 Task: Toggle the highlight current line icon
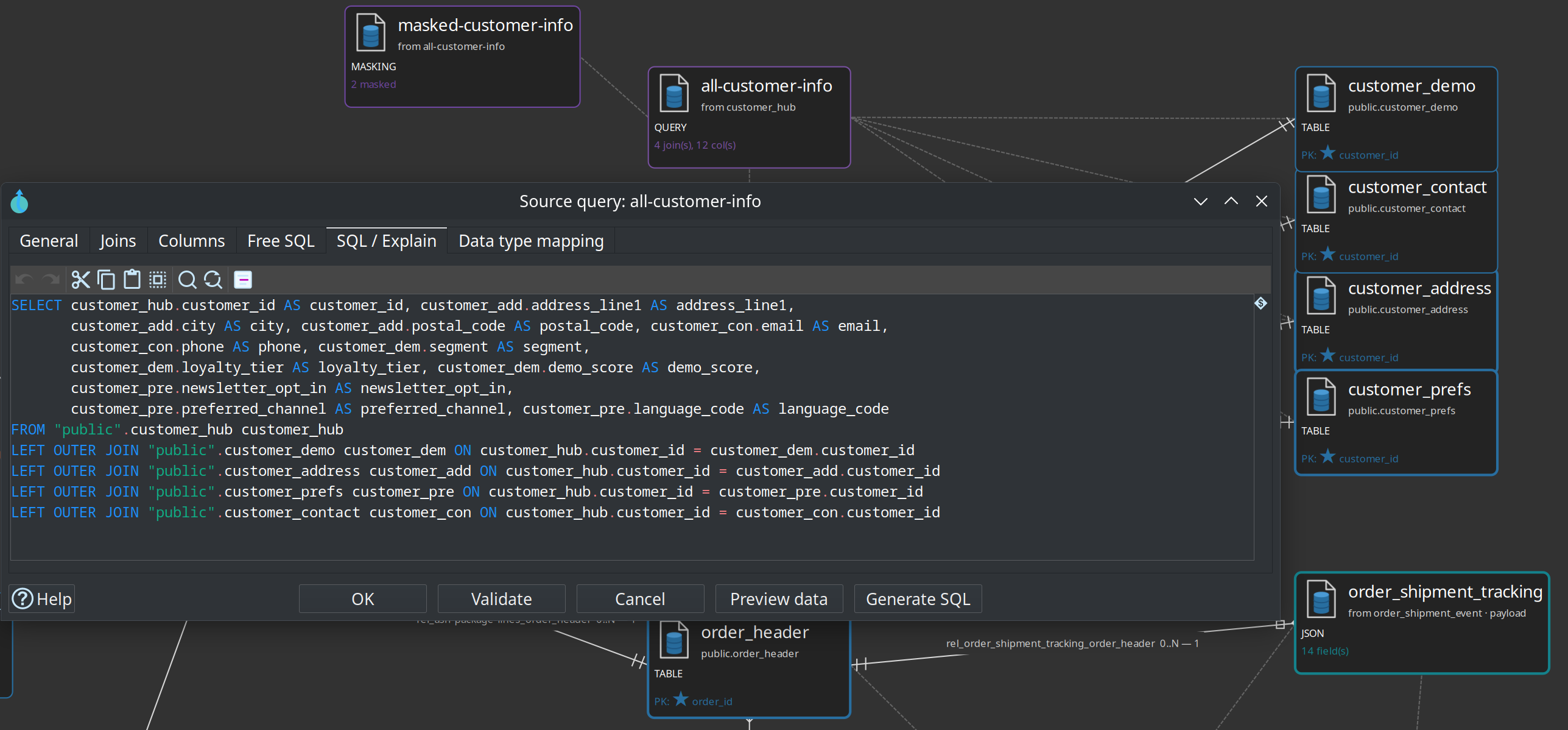(243, 280)
